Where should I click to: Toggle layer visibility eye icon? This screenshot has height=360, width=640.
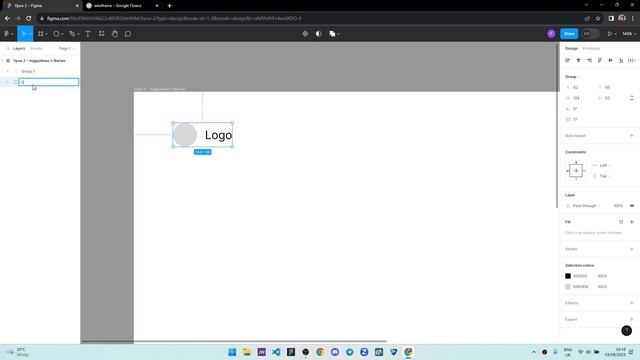point(632,206)
